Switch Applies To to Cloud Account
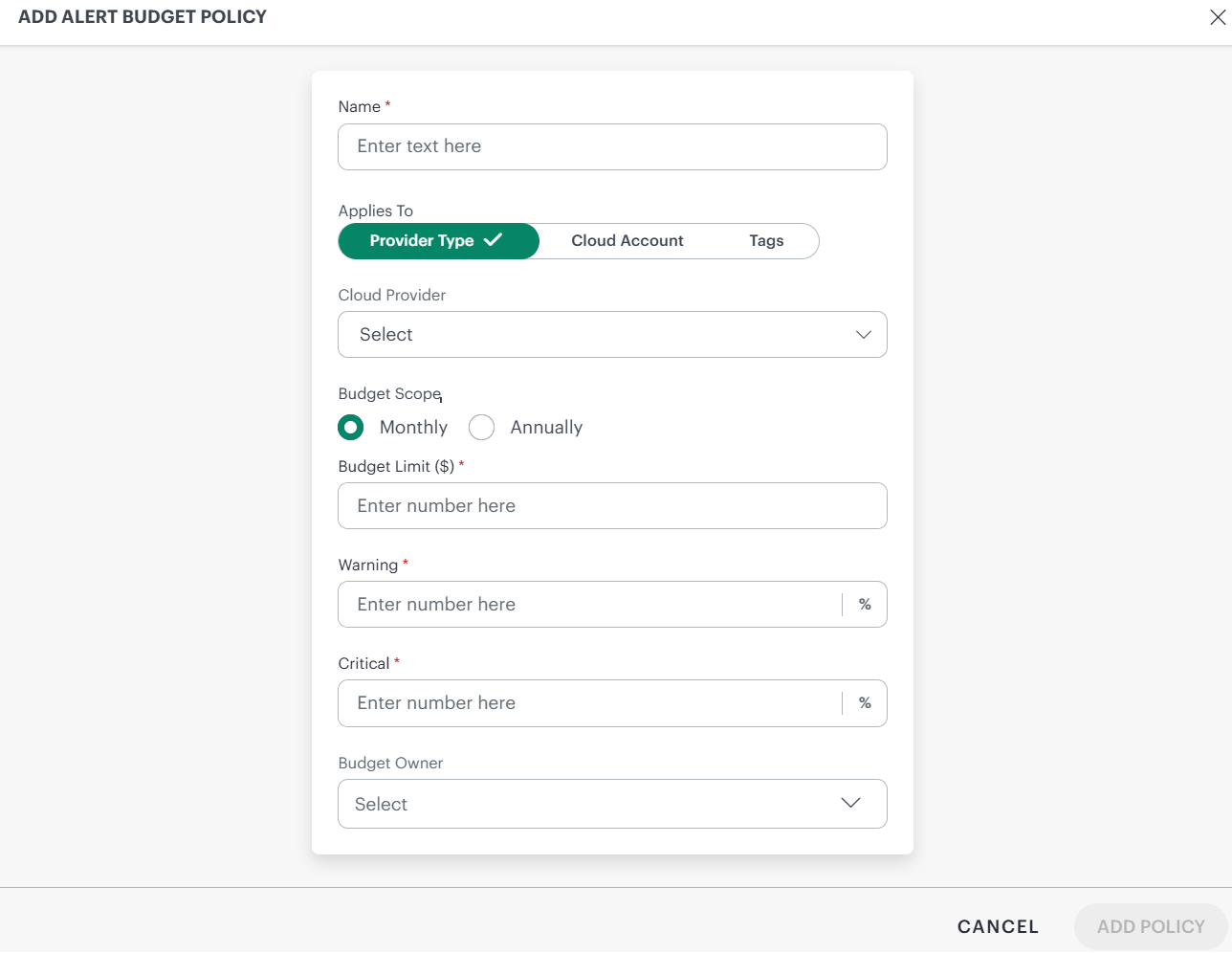This screenshot has height=954, width=1232. click(x=627, y=241)
